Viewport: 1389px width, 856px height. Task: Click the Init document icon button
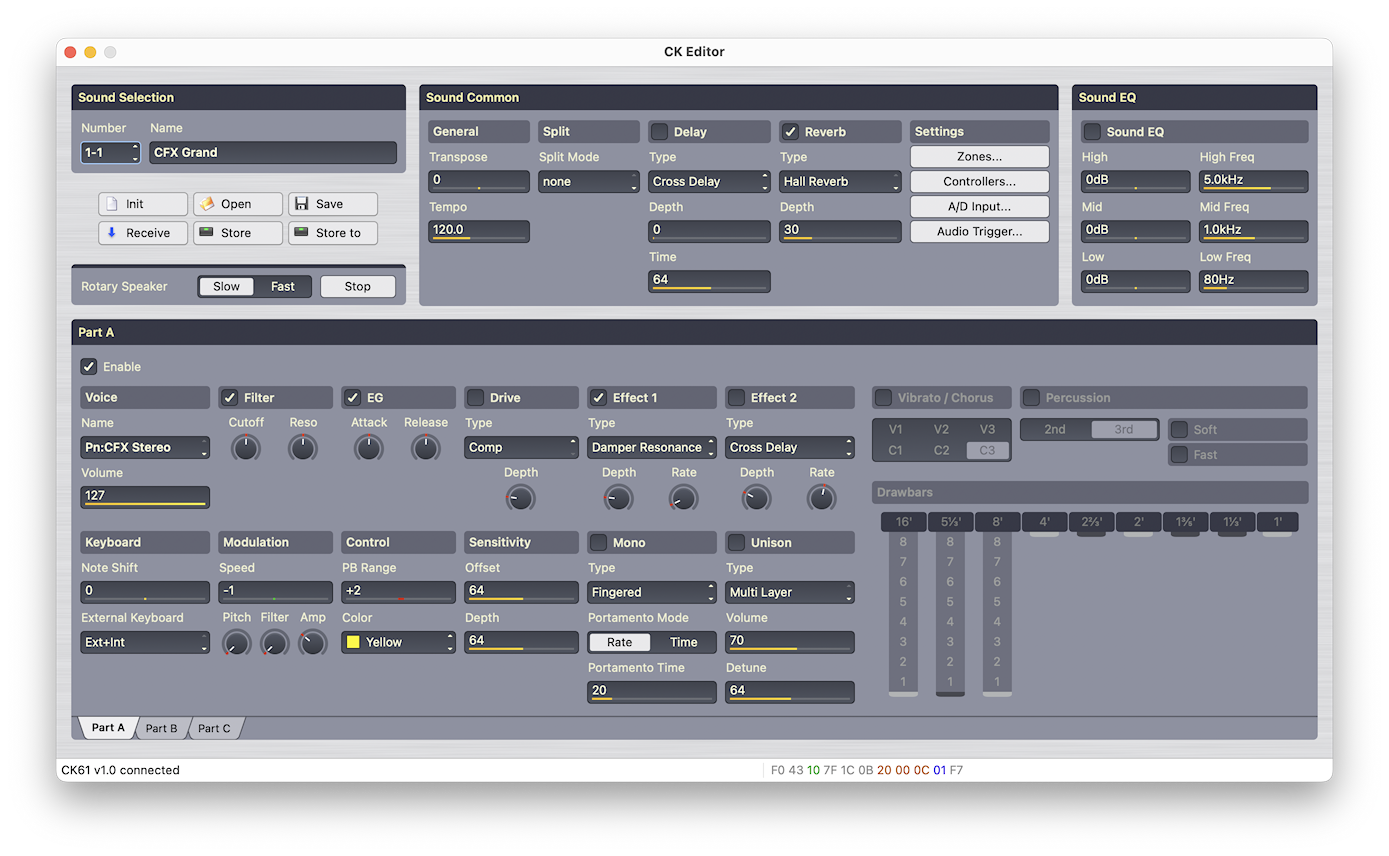pos(143,204)
